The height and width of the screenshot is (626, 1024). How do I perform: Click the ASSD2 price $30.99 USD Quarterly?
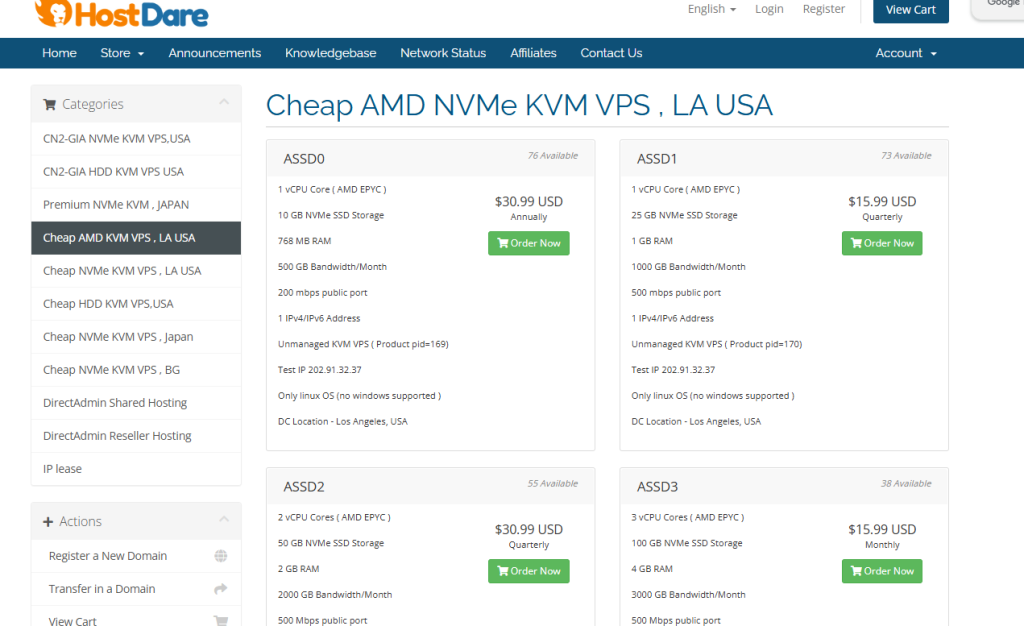tap(528, 536)
